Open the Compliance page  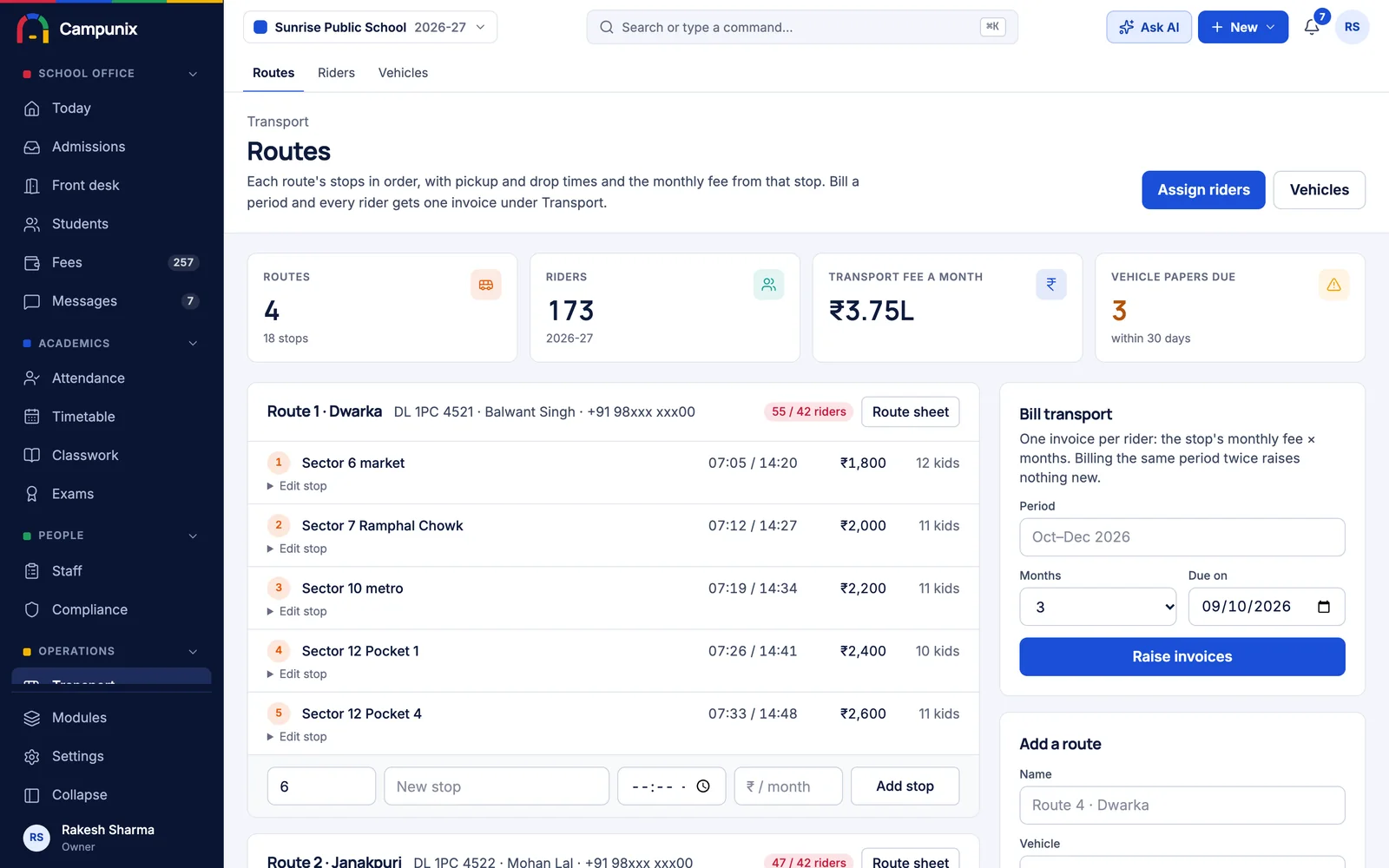click(x=111, y=609)
